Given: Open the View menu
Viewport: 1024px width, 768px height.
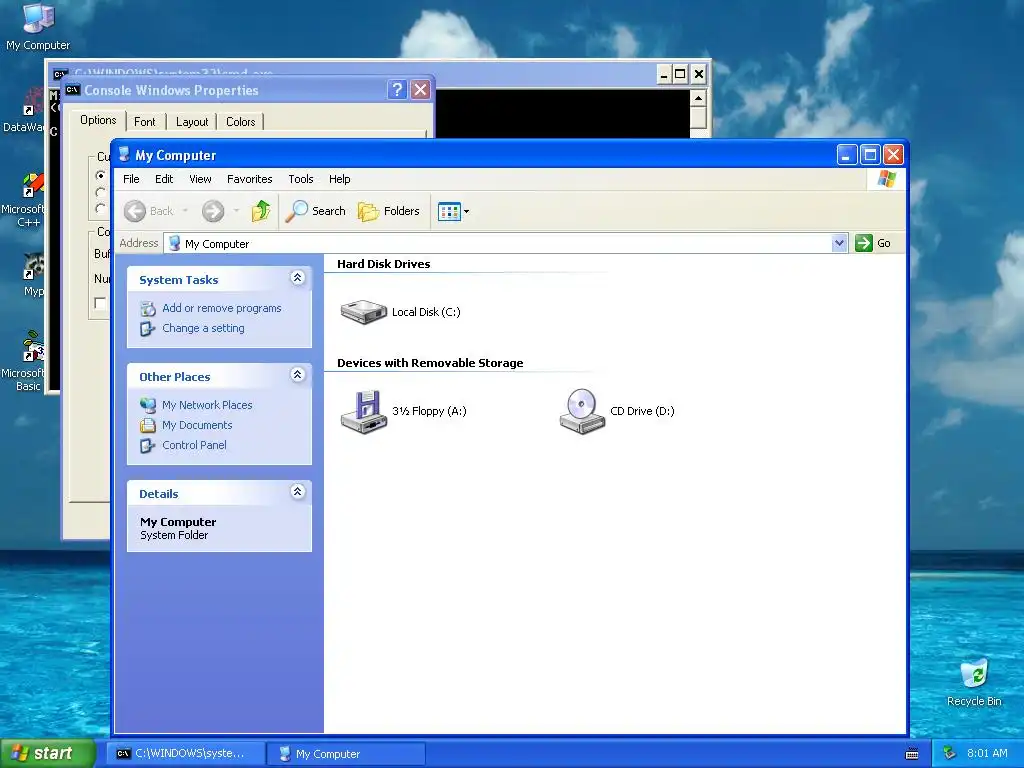Looking at the screenshot, I should tap(200, 179).
